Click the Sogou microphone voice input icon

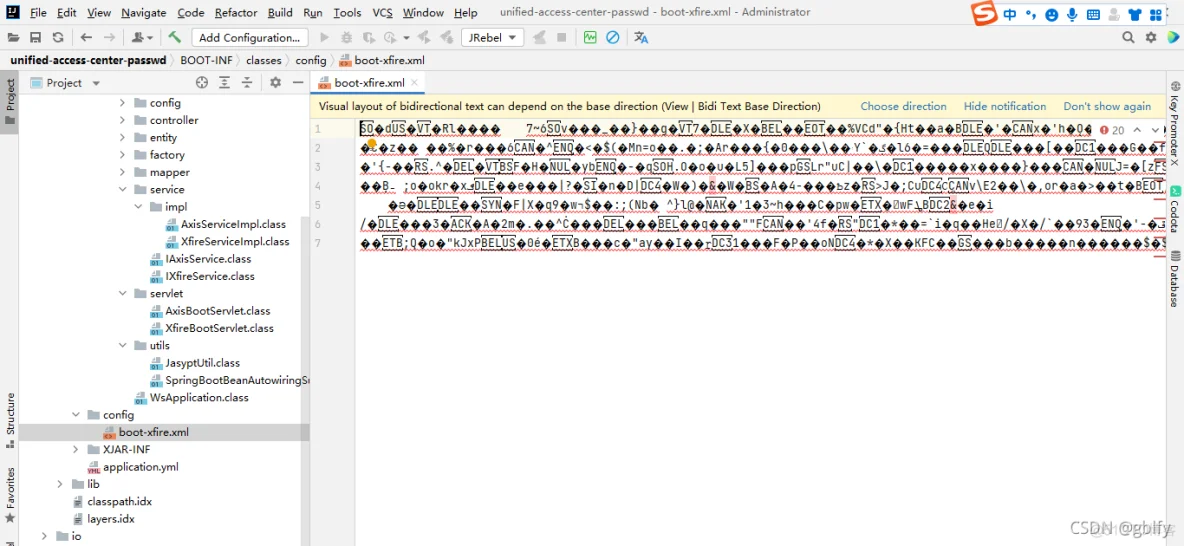click(1072, 14)
